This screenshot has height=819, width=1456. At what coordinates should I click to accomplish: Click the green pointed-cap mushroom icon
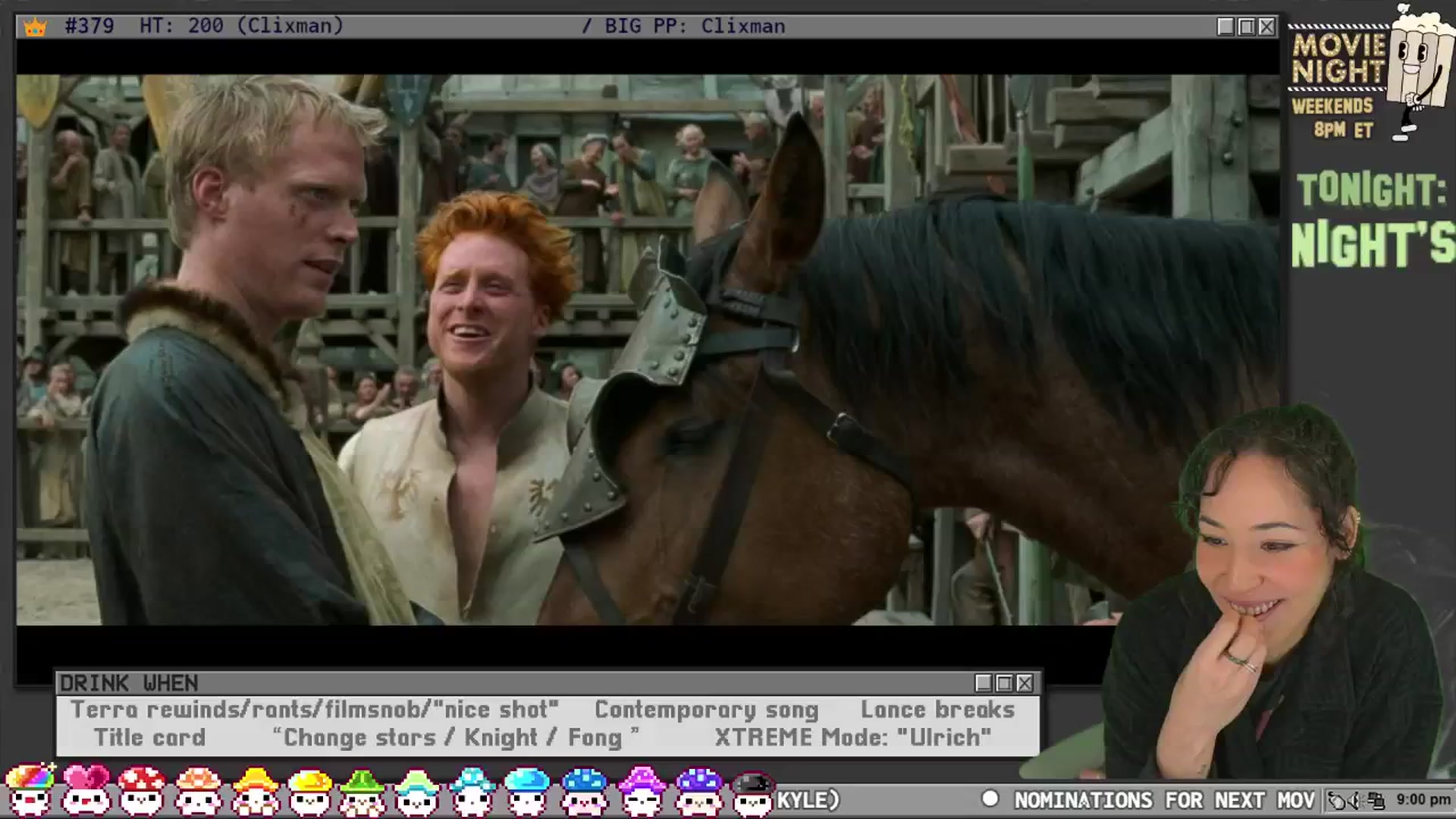pos(362,792)
